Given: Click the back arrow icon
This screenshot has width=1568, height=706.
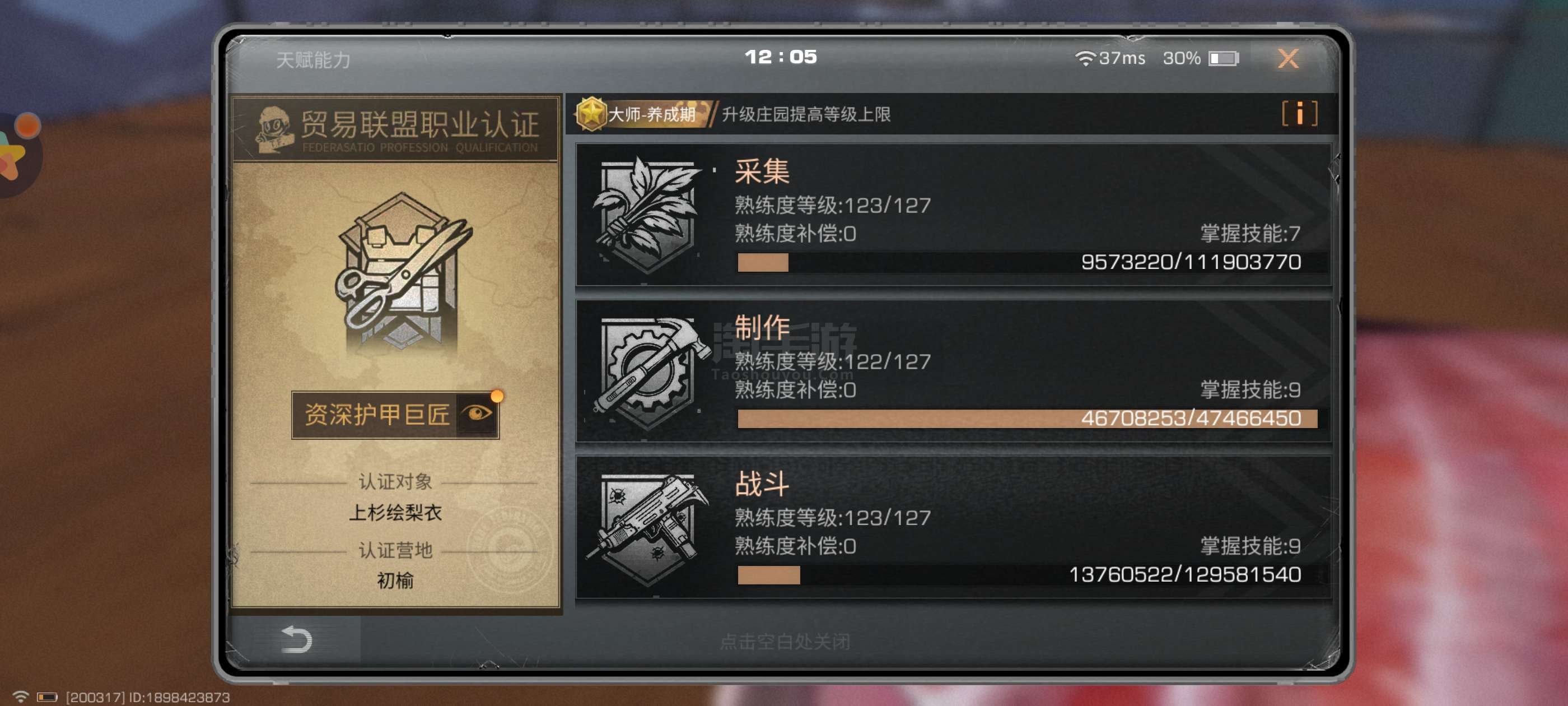Looking at the screenshot, I should pyautogui.click(x=296, y=640).
